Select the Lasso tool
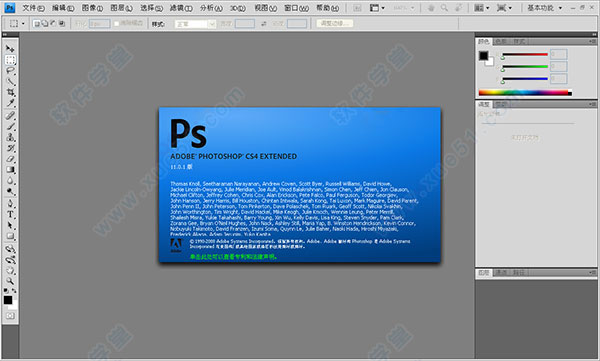 pyautogui.click(x=10, y=71)
